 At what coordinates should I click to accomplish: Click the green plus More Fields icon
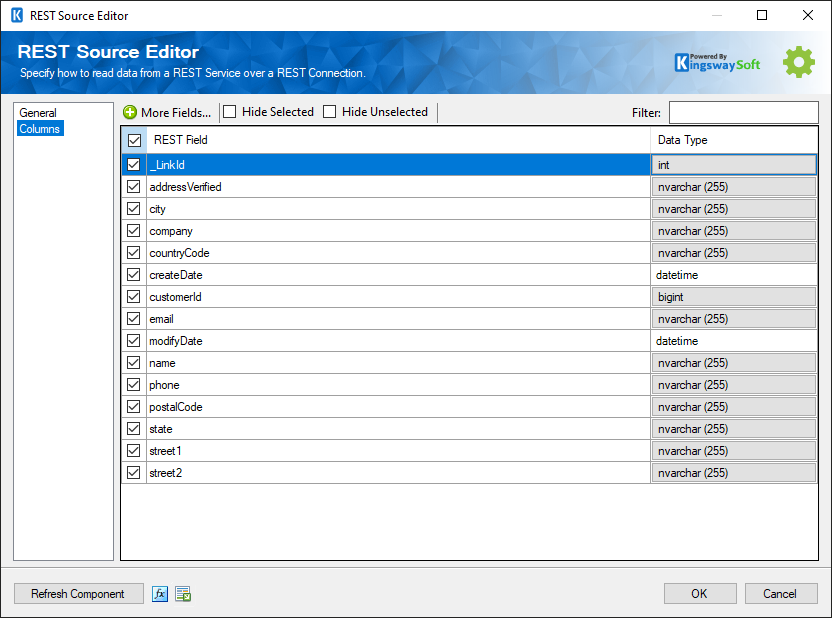[x=131, y=112]
